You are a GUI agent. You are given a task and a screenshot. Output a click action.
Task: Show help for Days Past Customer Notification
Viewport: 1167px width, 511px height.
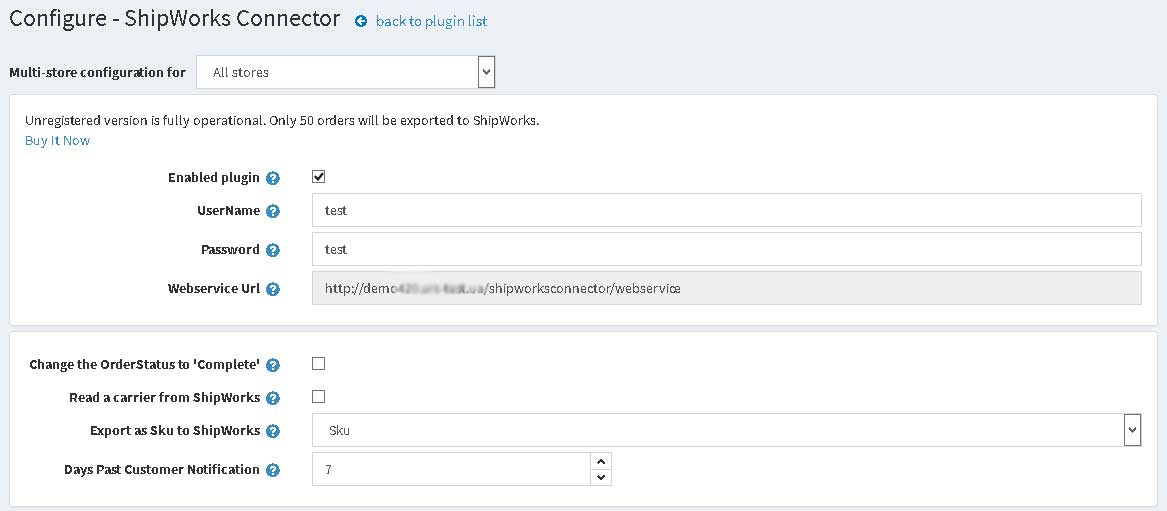click(x=272, y=470)
